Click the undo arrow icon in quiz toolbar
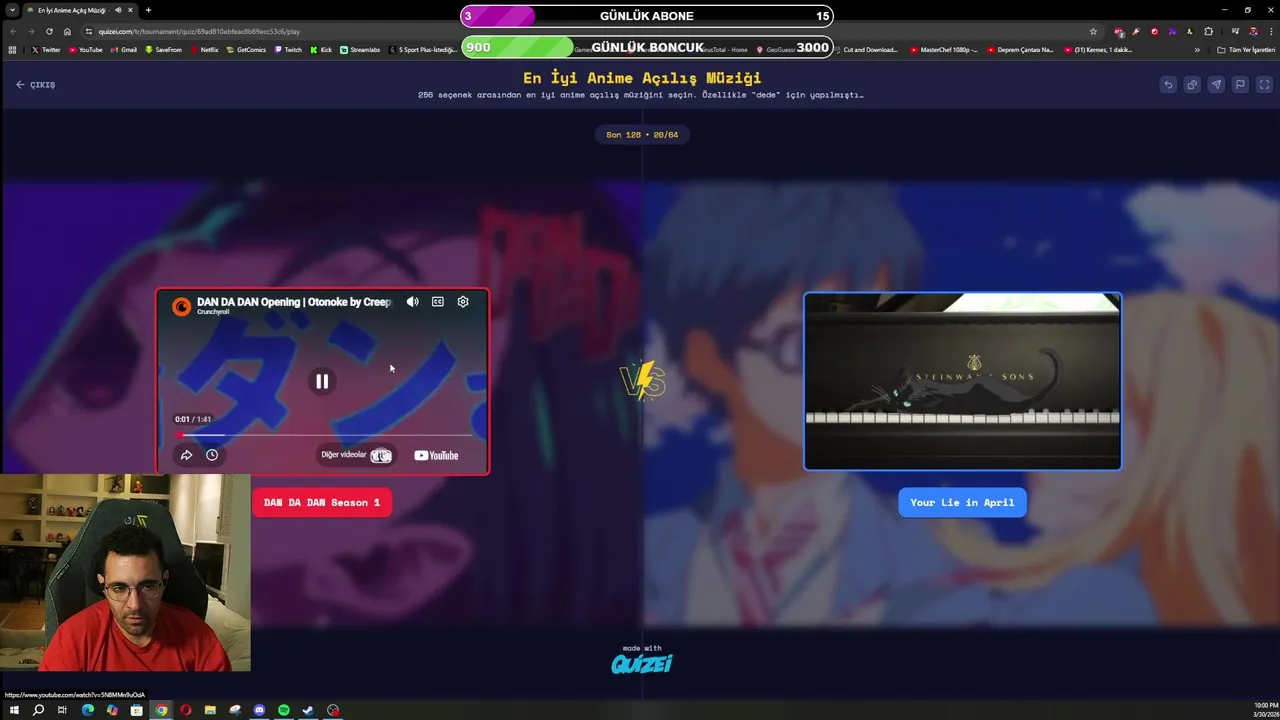The height and width of the screenshot is (720, 1280). coord(1168,85)
